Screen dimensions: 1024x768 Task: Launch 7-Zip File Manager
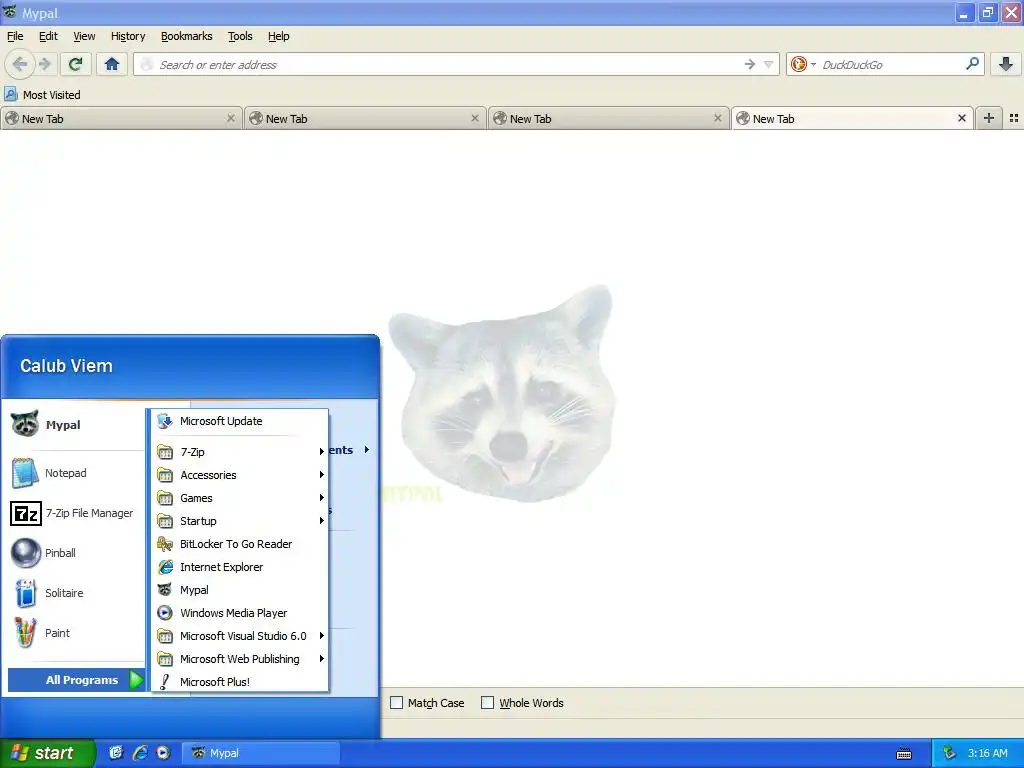(75, 513)
